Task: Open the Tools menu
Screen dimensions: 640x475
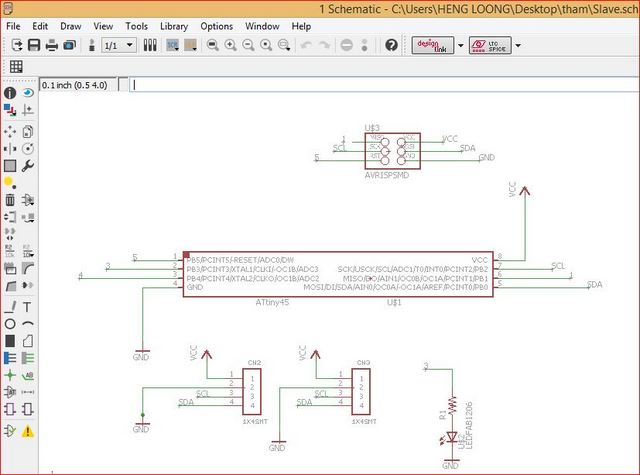Action: (x=136, y=26)
